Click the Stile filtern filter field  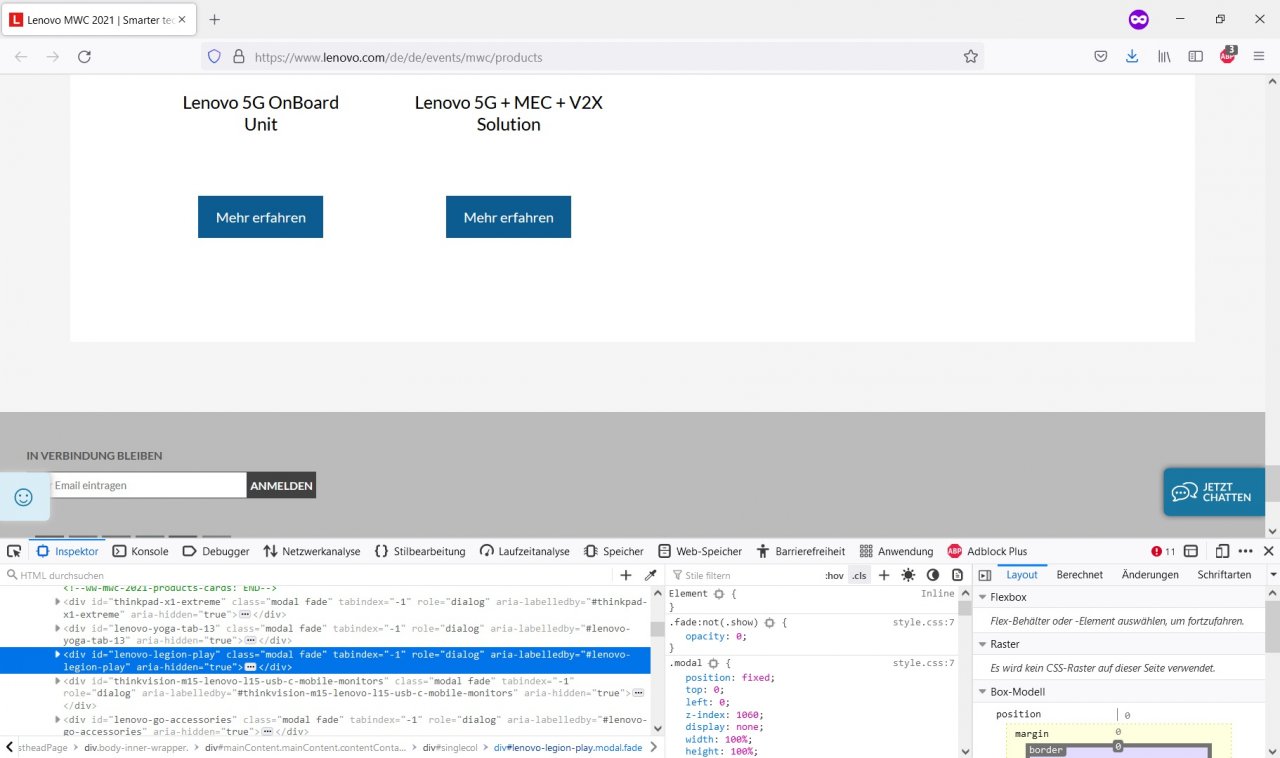coord(745,575)
